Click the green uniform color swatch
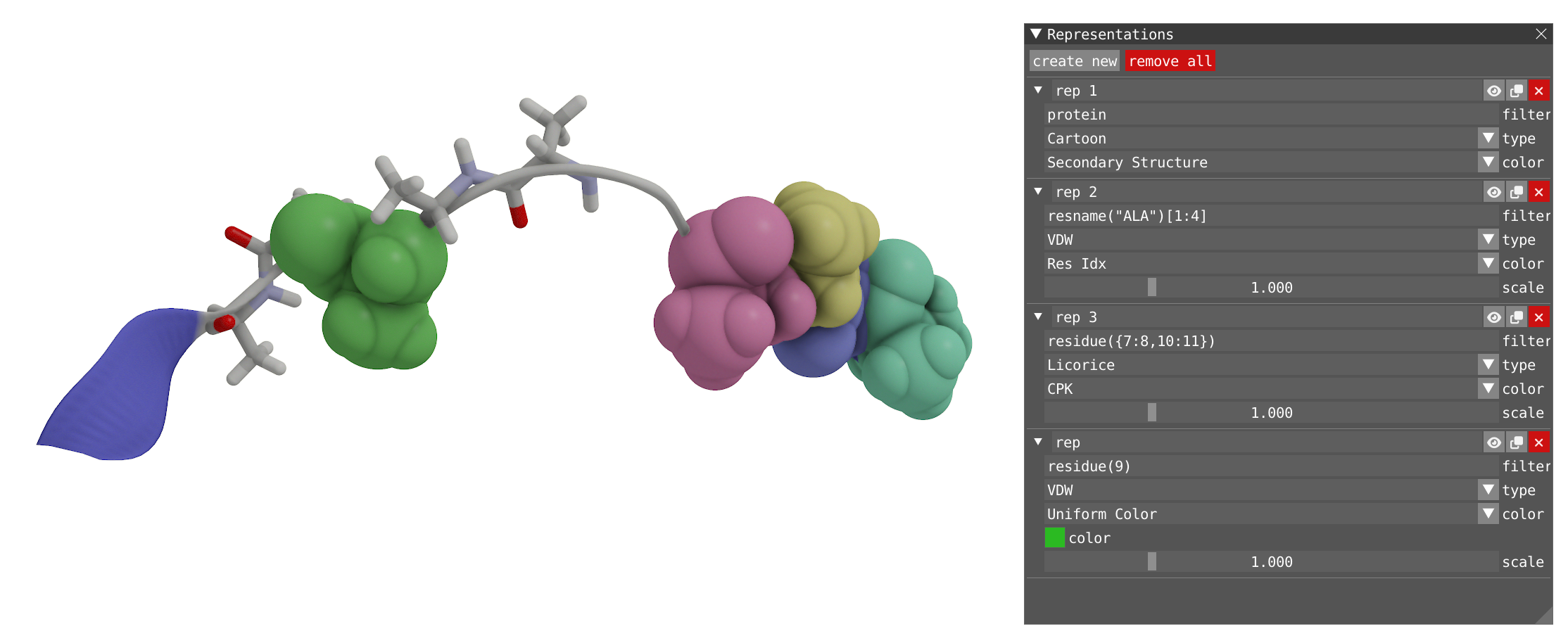 [x=1054, y=538]
